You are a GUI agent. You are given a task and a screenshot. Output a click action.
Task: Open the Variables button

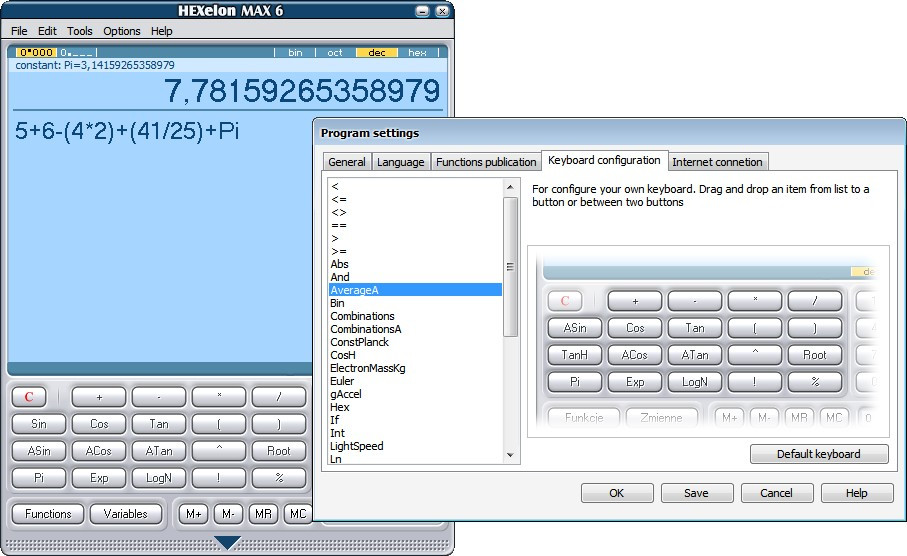(x=126, y=514)
